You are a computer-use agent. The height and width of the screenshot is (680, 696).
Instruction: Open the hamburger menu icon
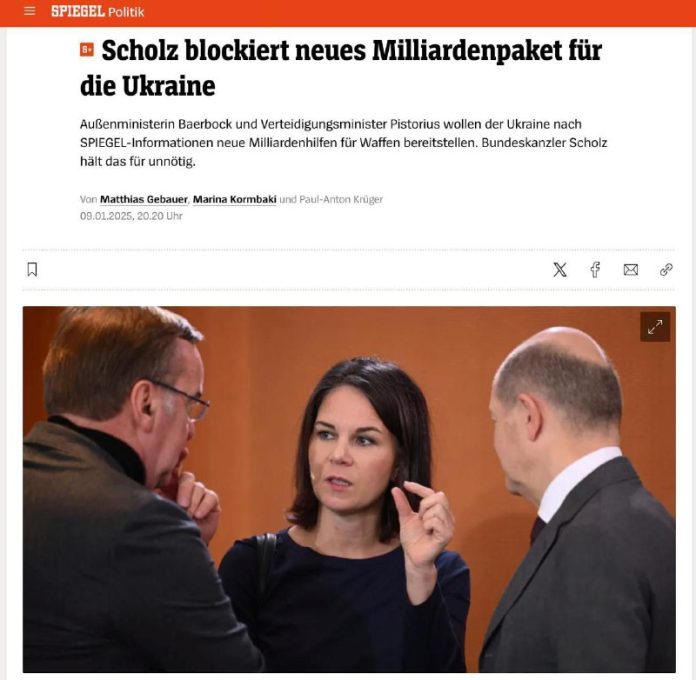click(x=29, y=11)
